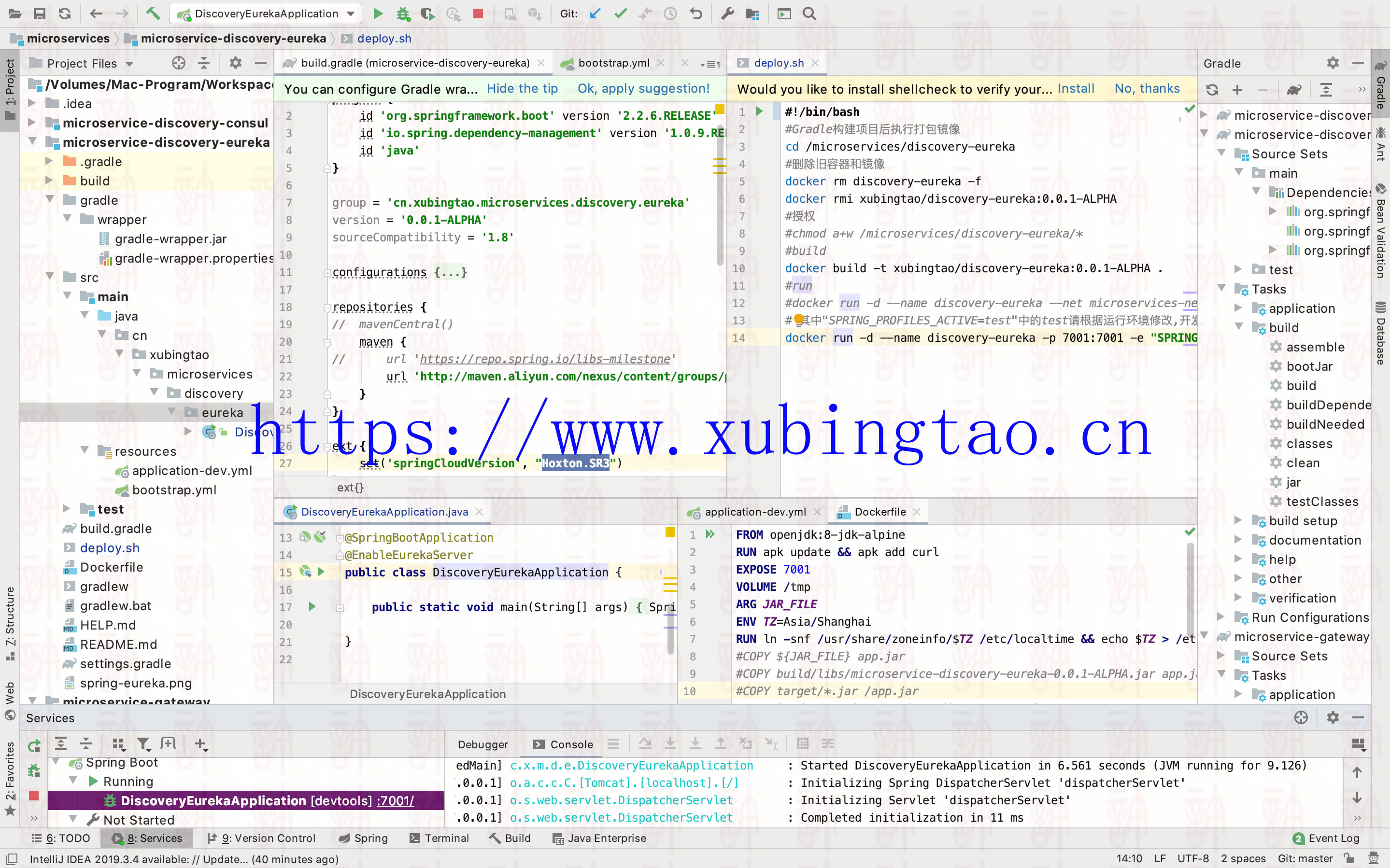Open Project Structure icon
Image resolution: width=1390 pixels, height=868 pixels.
click(x=752, y=14)
